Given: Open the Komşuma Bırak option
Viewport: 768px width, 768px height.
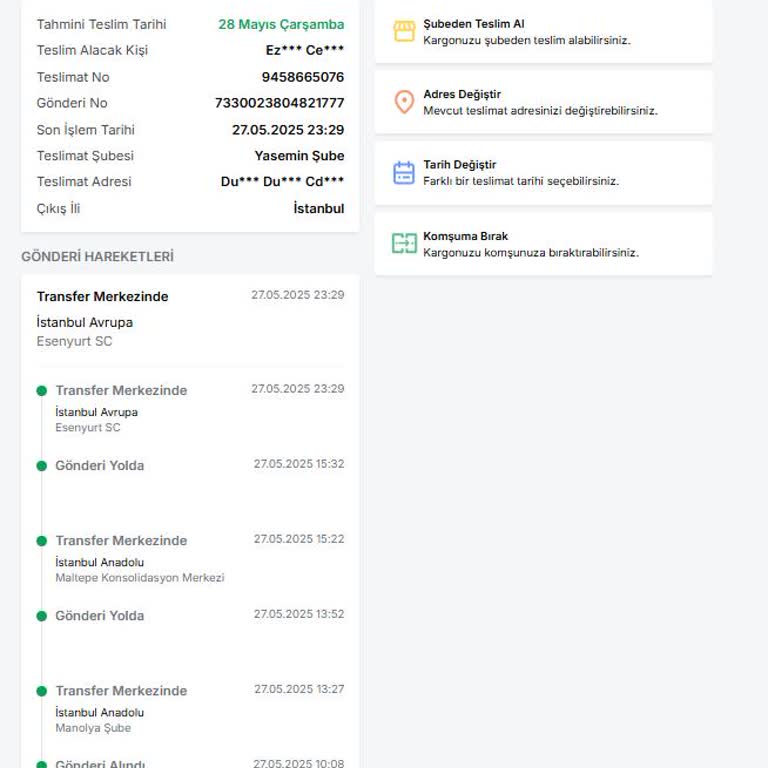Looking at the screenshot, I should tap(543, 244).
